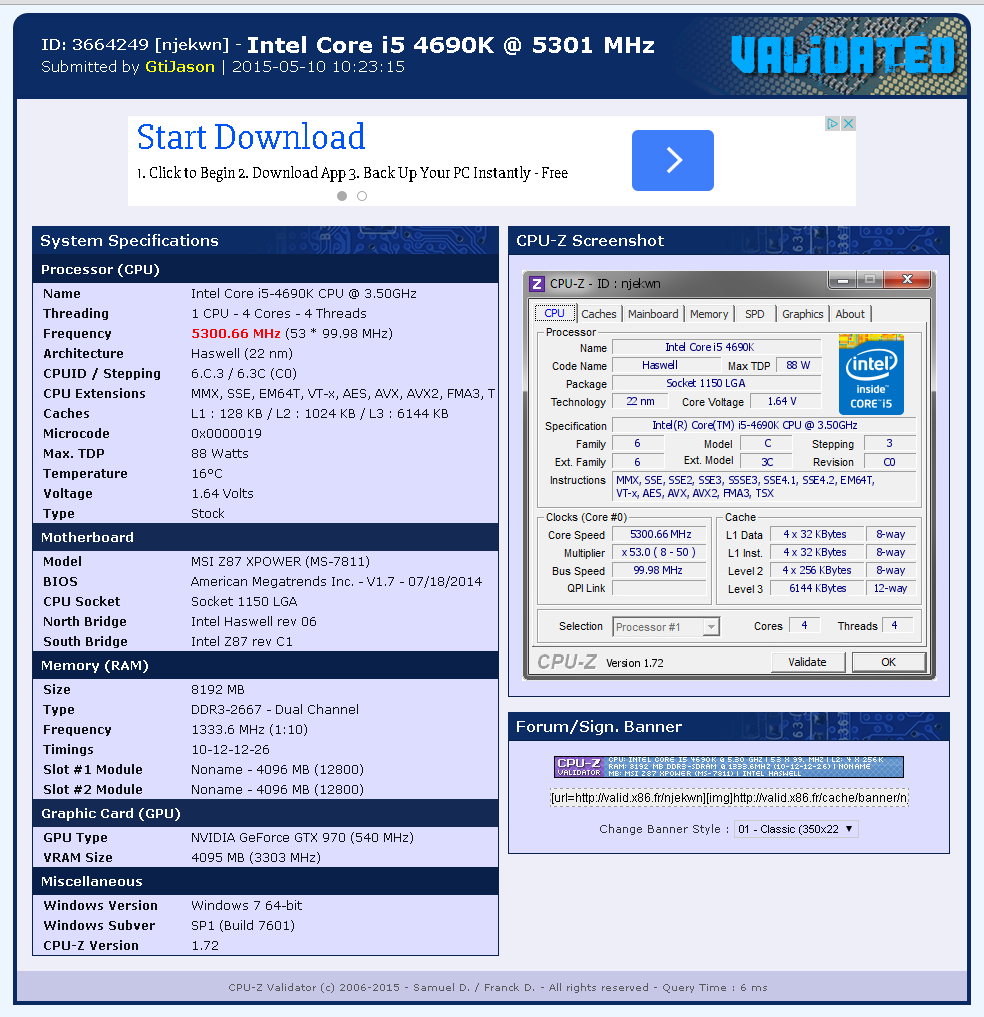Click the MSI Z87 XPOWER (MS-7811) model text
This screenshot has height=1017, width=984.
tap(280, 561)
